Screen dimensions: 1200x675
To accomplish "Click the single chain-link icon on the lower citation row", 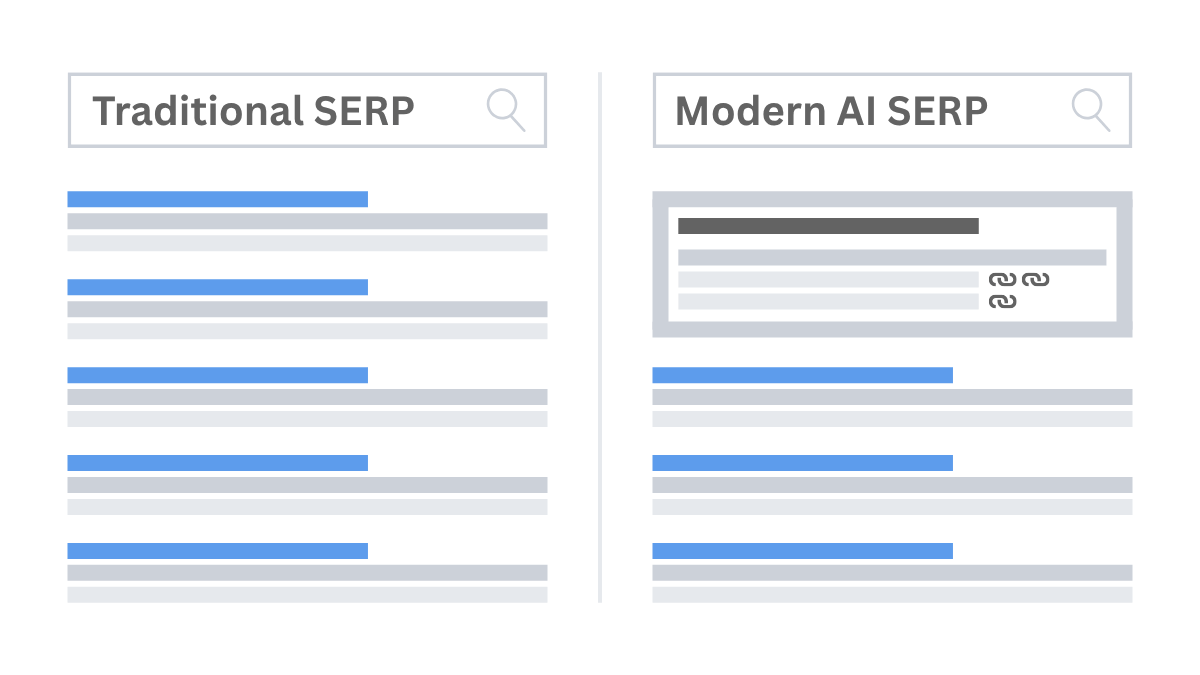I will pos(1002,301).
